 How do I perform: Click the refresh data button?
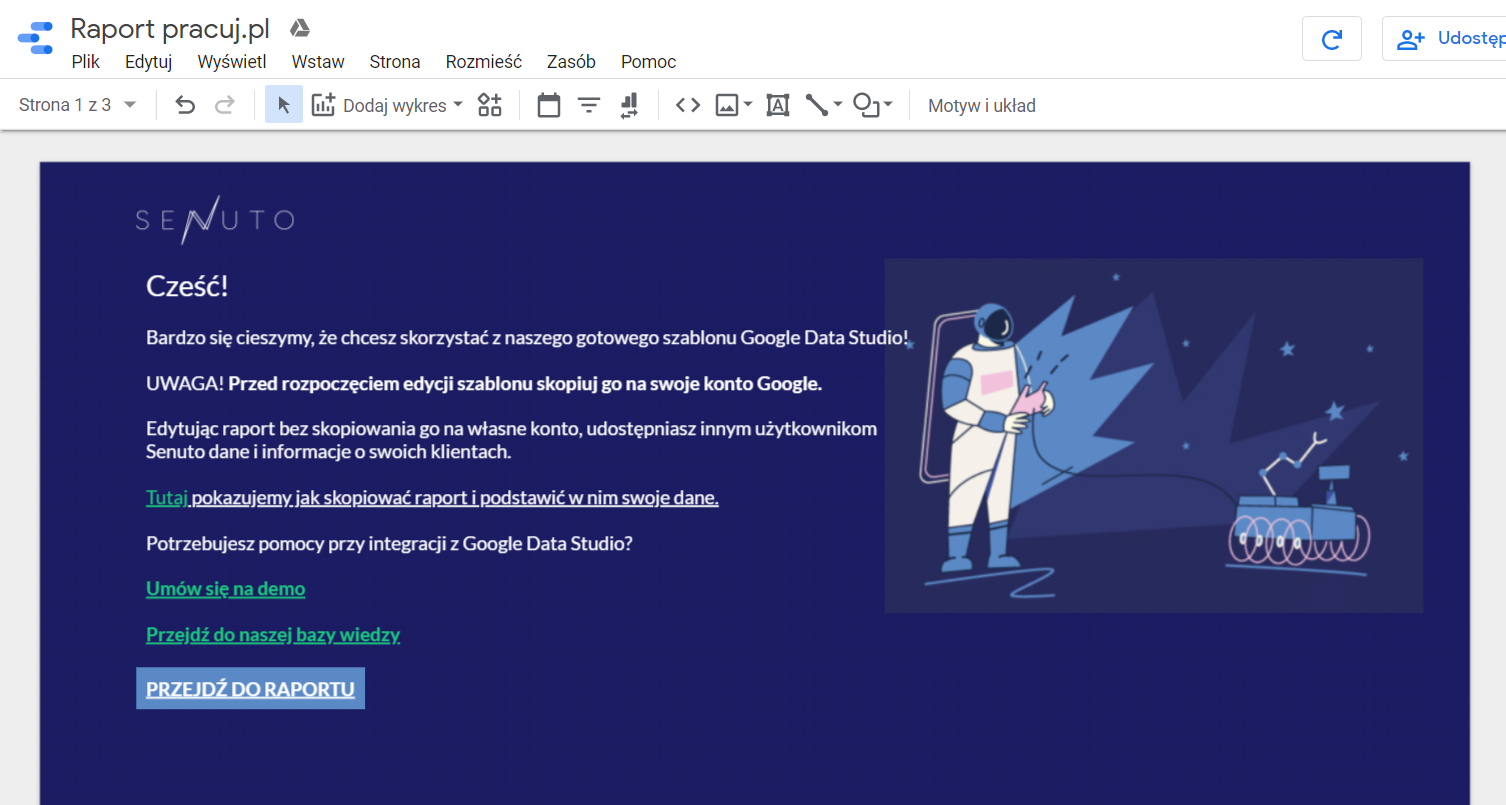tap(1331, 39)
